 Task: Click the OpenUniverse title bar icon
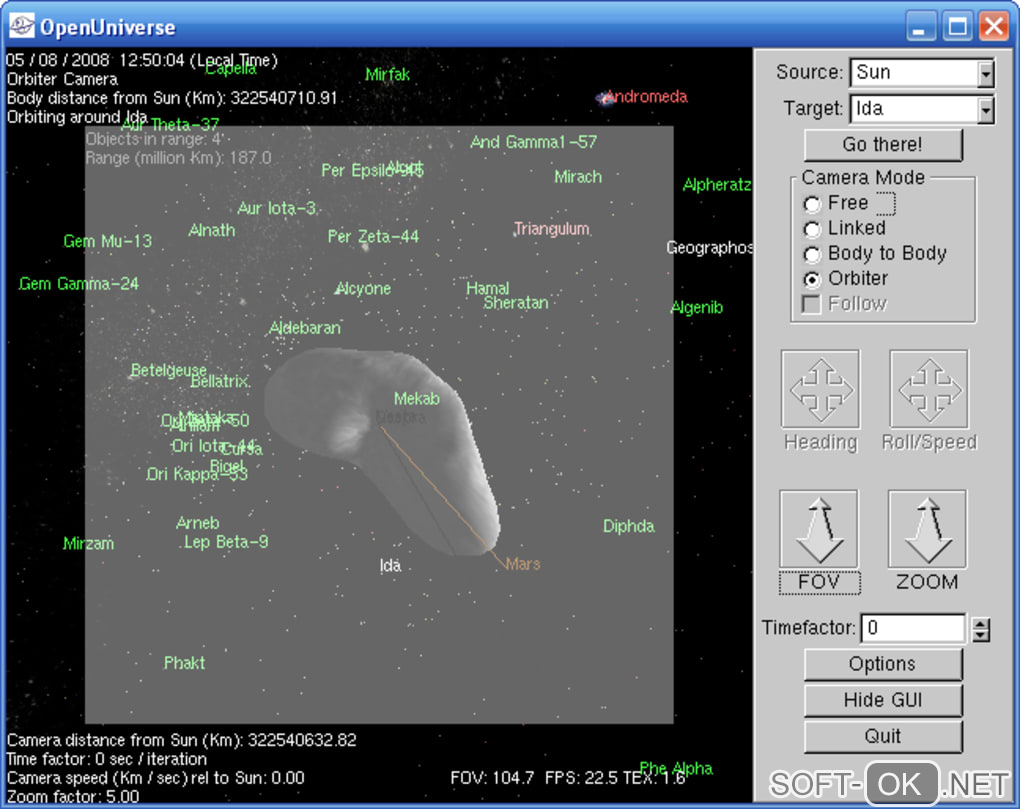click(21, 27)
